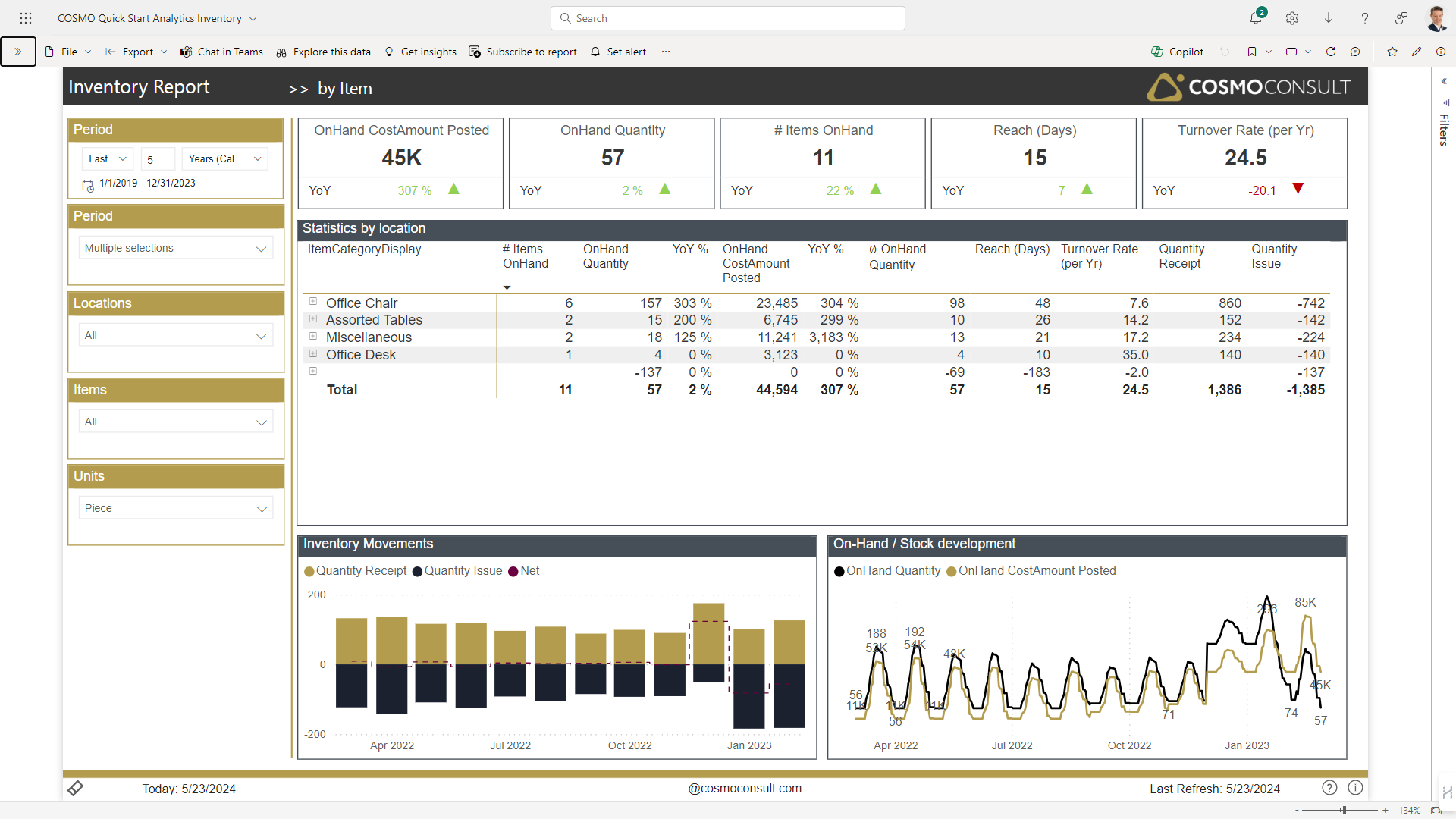The width and height of the screenshot is (1456, 819).
Task: Open the bookmark icon menu
Action: [1252, 52]
